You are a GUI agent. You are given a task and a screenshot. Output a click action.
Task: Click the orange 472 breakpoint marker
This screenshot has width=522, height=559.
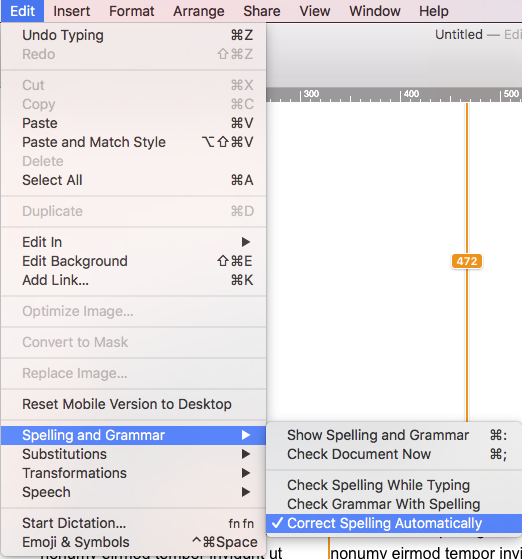point(467,261)
